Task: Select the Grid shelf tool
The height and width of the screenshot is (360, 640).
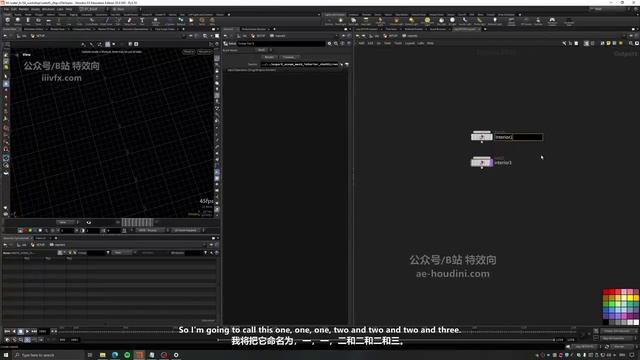Action: coord(49,21)
